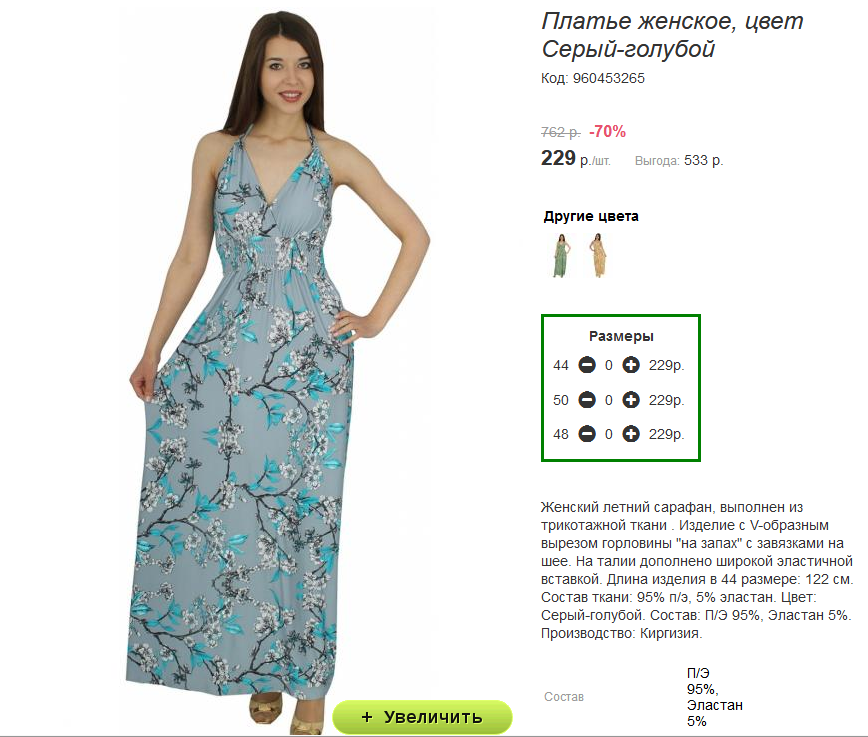The width and height of the screenshot is (868, 737).
Task: Decrease quantity for size 44
Action: [x=587, y=365]
